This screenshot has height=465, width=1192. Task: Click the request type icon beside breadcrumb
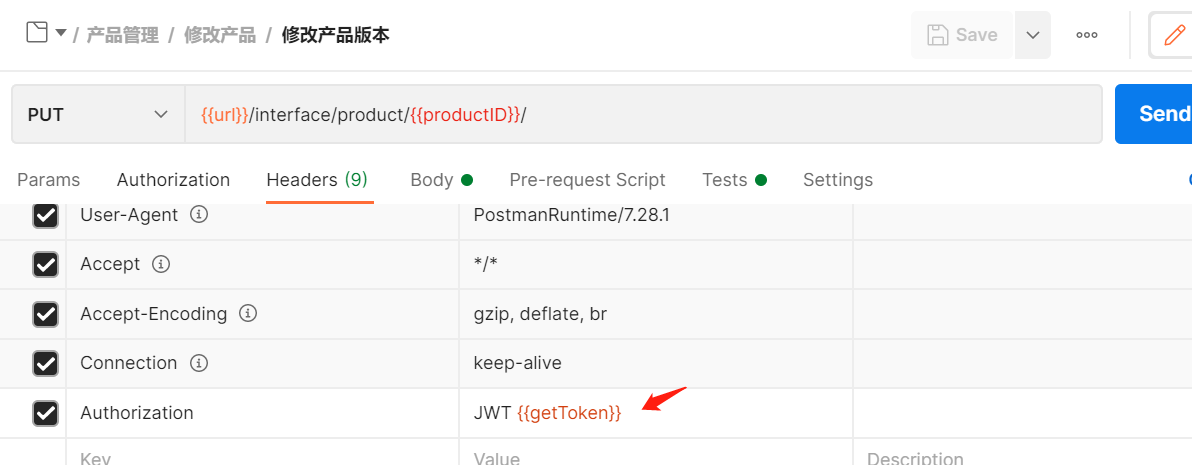tap(36, 33)
